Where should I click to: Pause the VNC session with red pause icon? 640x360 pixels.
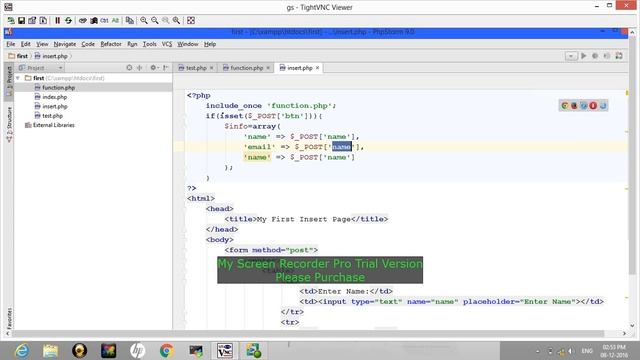click(58, 20)
